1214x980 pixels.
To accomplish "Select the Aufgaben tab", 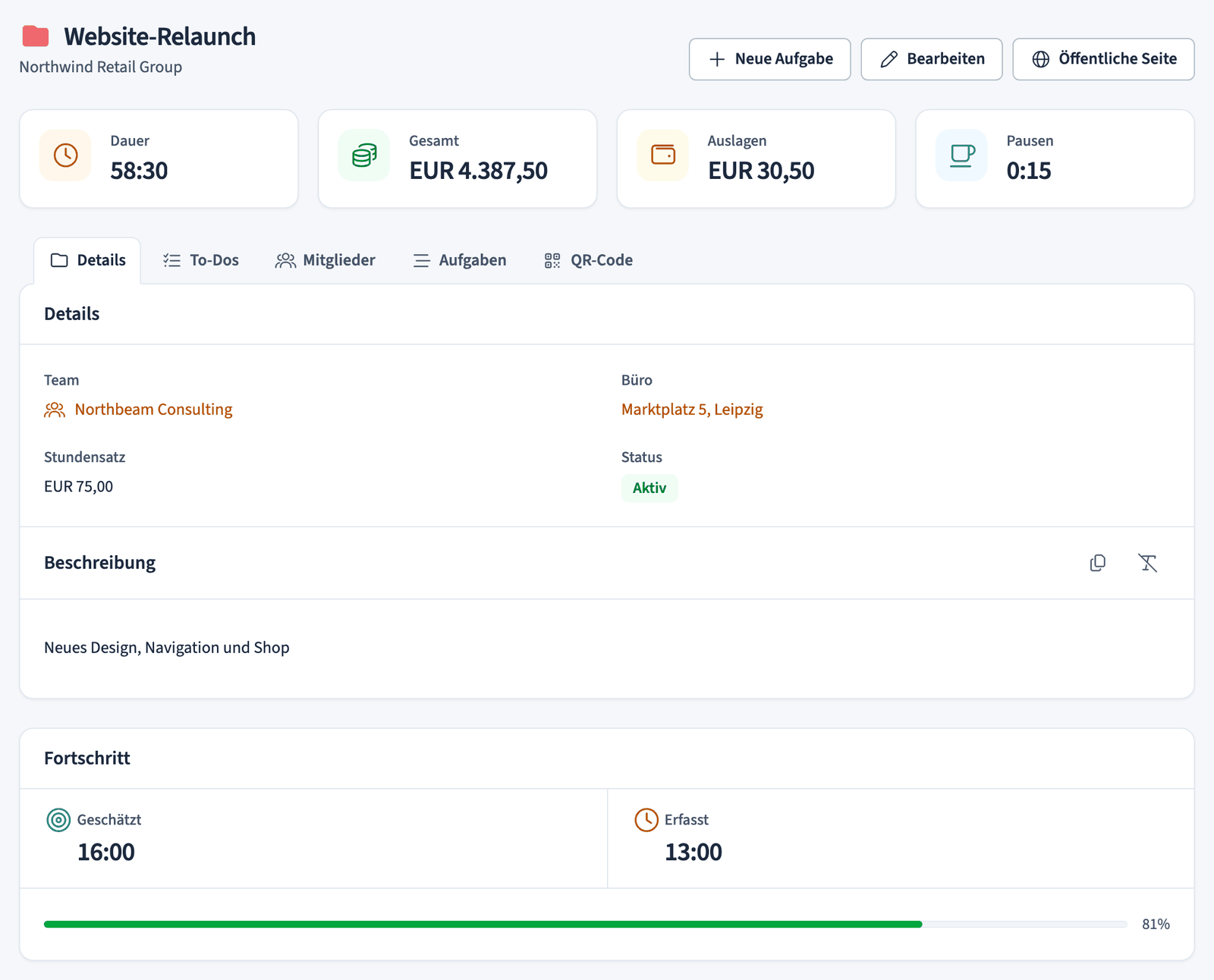I will click(x=460, y=260).
